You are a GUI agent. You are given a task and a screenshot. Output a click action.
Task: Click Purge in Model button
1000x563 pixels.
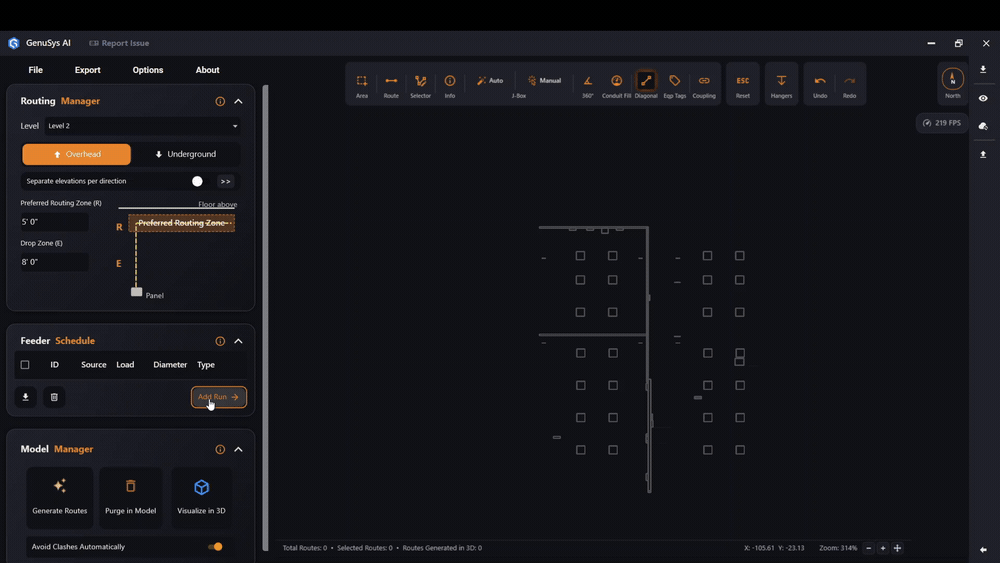130,497
